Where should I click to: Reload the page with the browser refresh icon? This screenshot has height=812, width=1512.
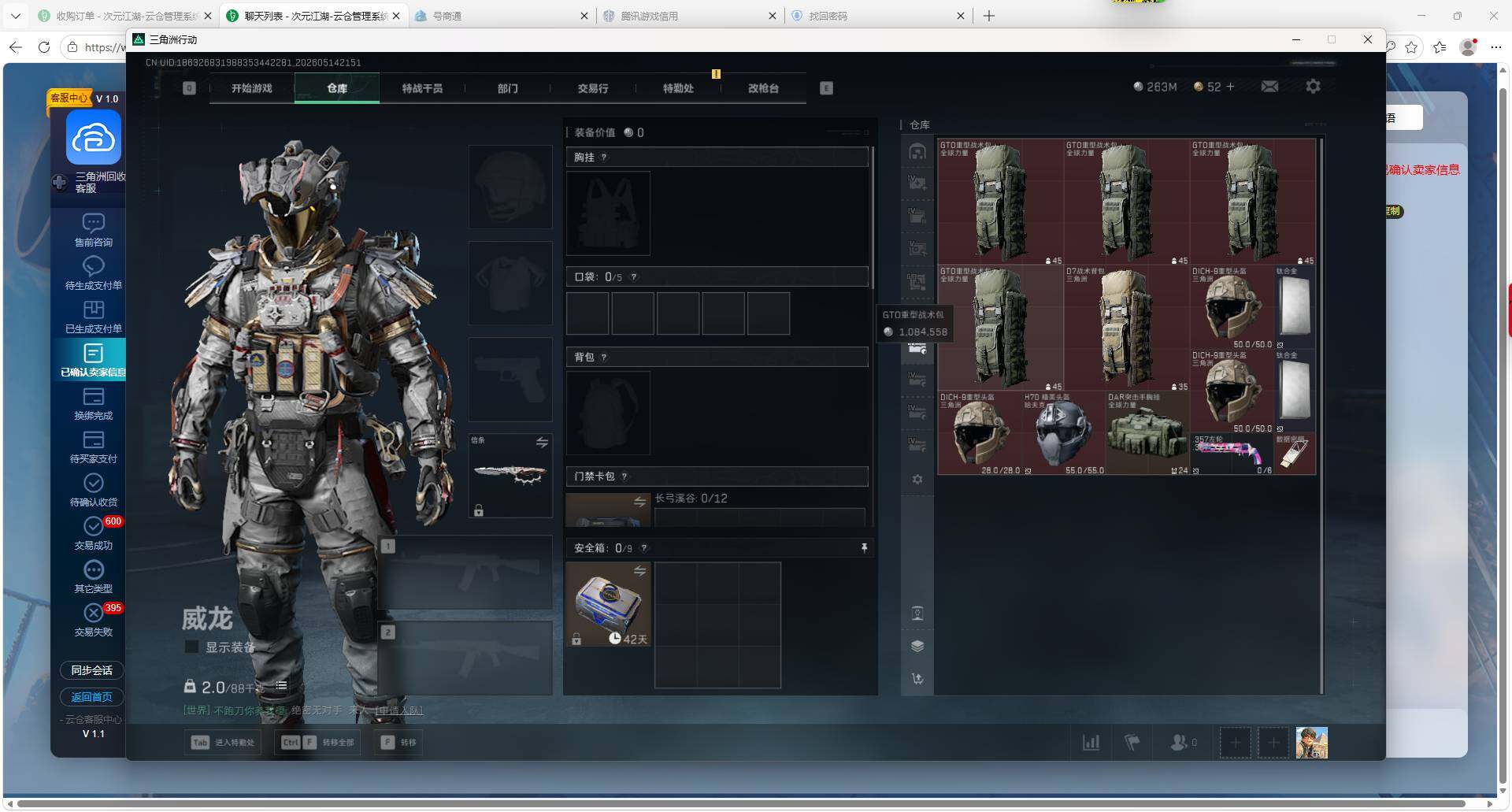pyautogui.click(x=44, y=47)
